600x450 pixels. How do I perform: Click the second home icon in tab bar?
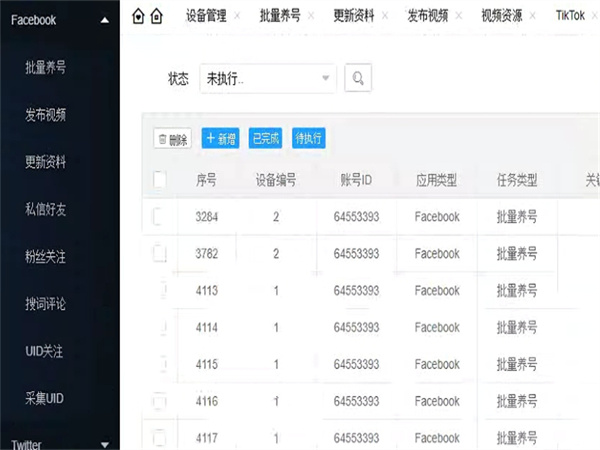pyautogui.click(x=155, y=16)
